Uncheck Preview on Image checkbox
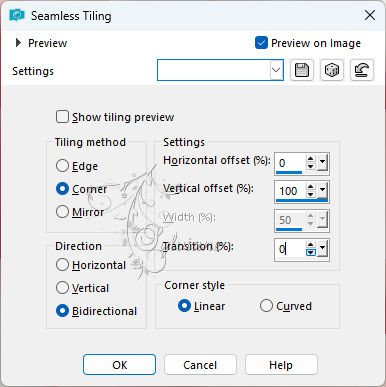This screenshot has width=386, height=387. [261, 43]
